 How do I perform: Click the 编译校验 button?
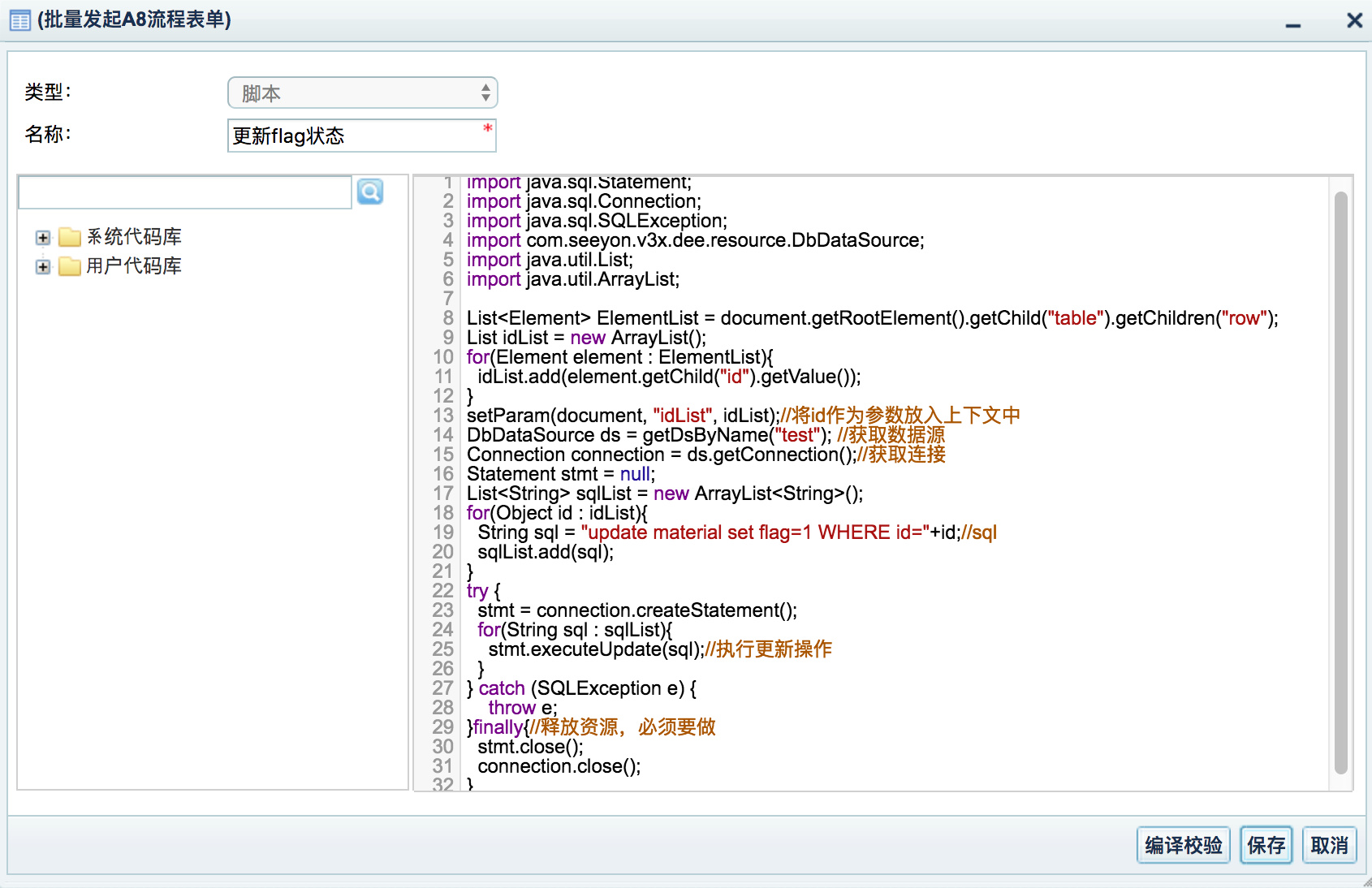pos(1183,846)
